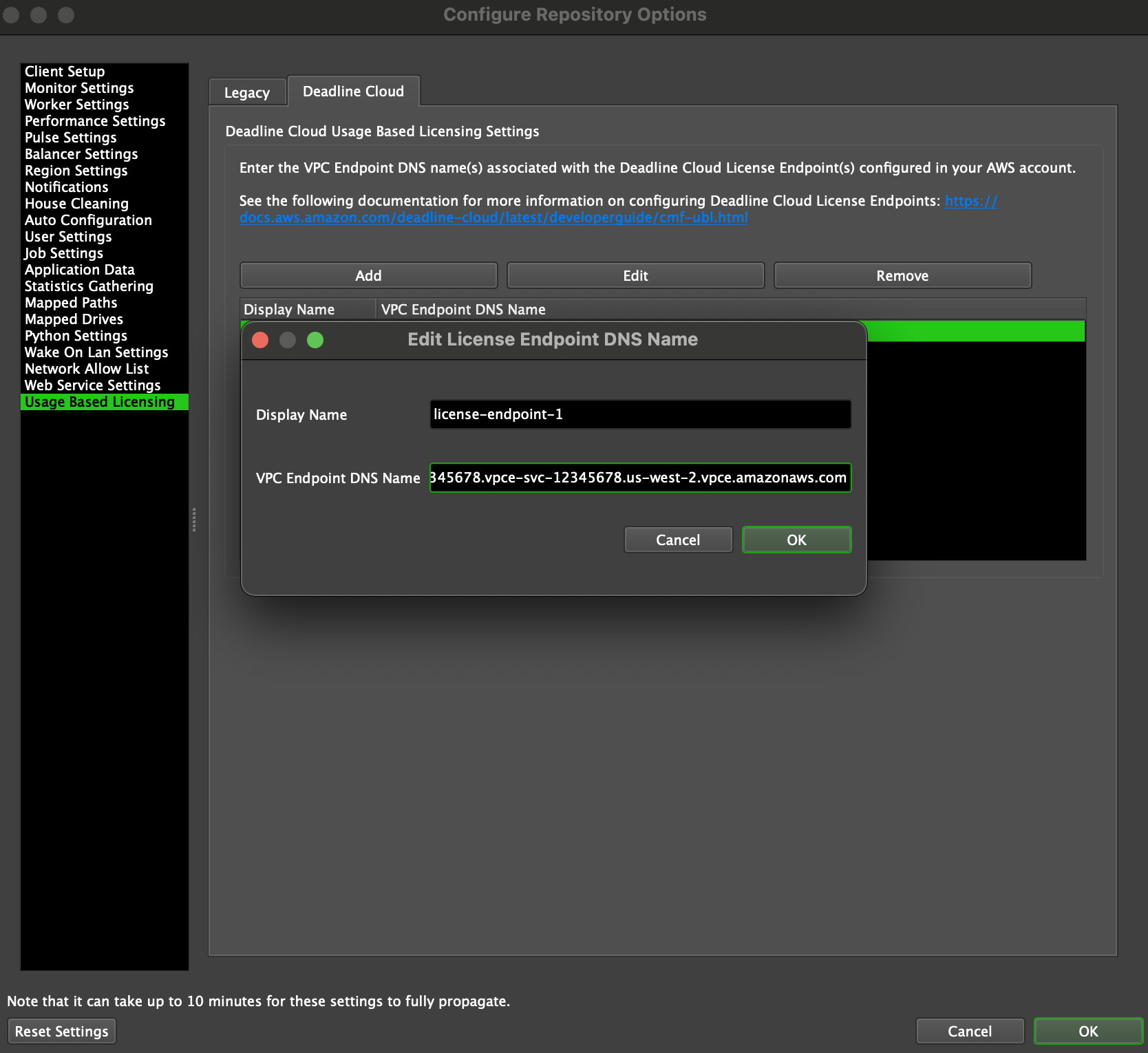Confirm edits with the OK button
Viewport: 1148px width, 1053px height.
click(x=796, y=540)
